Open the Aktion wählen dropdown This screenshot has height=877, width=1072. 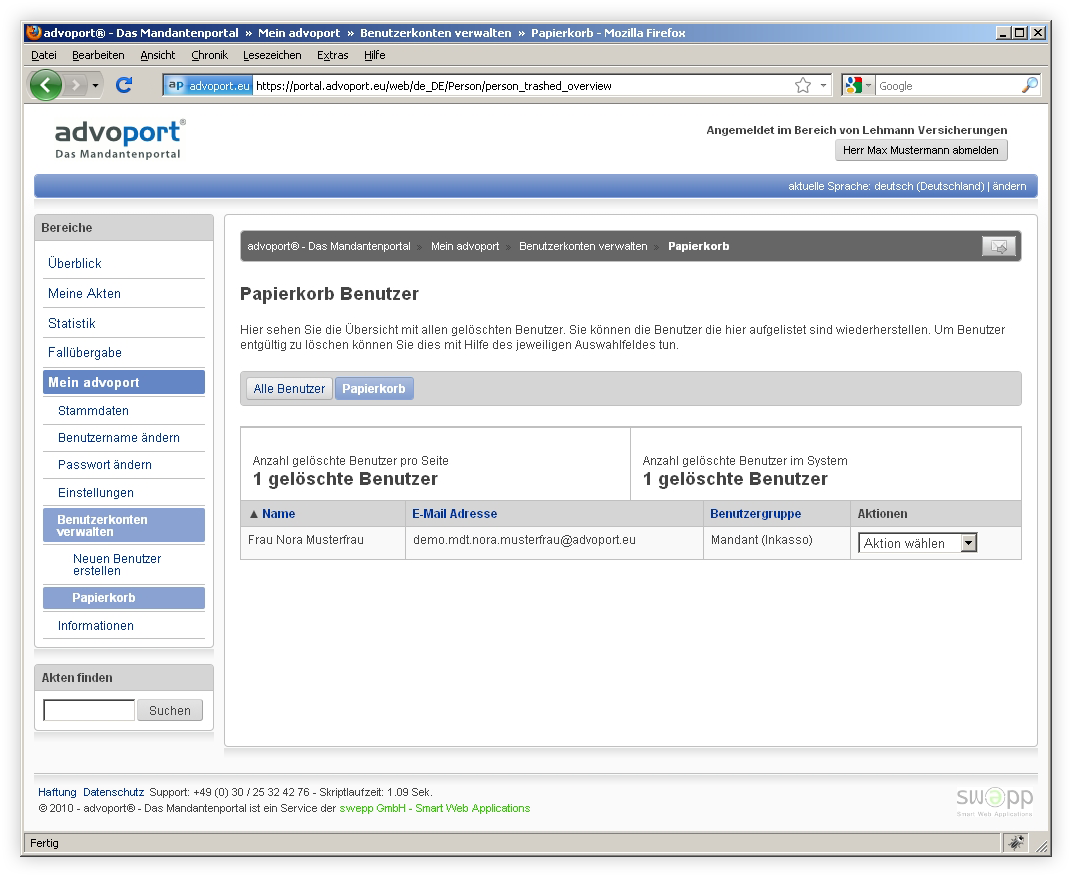pyautogui.click(x=917, y=543)
